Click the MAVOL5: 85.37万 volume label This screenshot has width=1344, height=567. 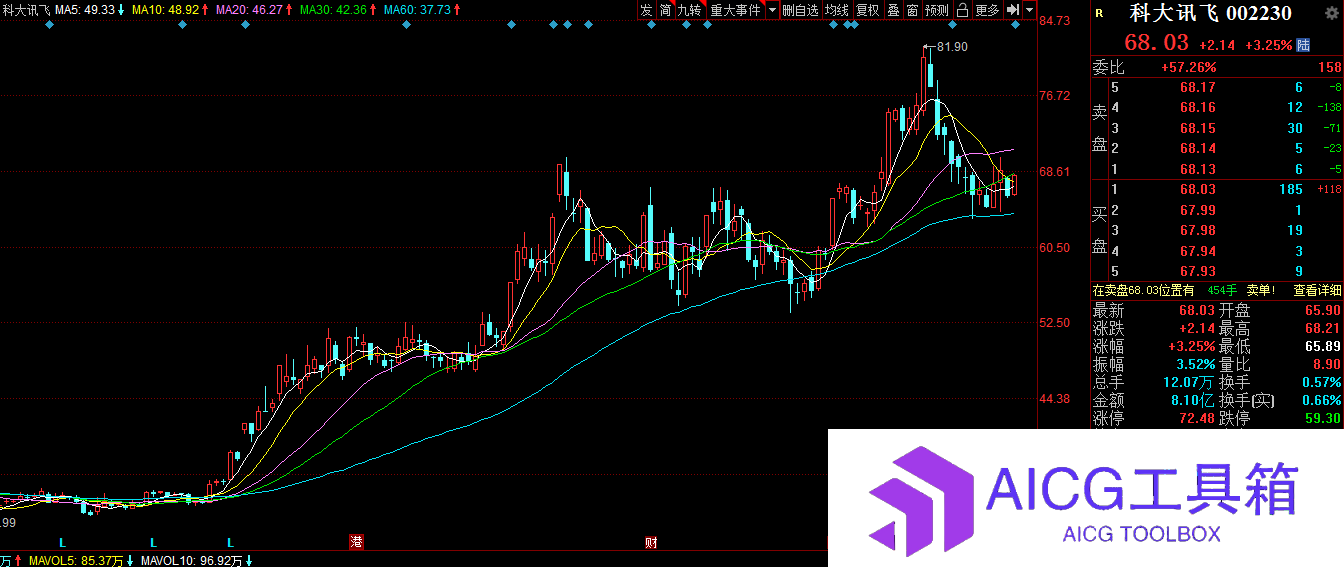[x=75, y=560]
